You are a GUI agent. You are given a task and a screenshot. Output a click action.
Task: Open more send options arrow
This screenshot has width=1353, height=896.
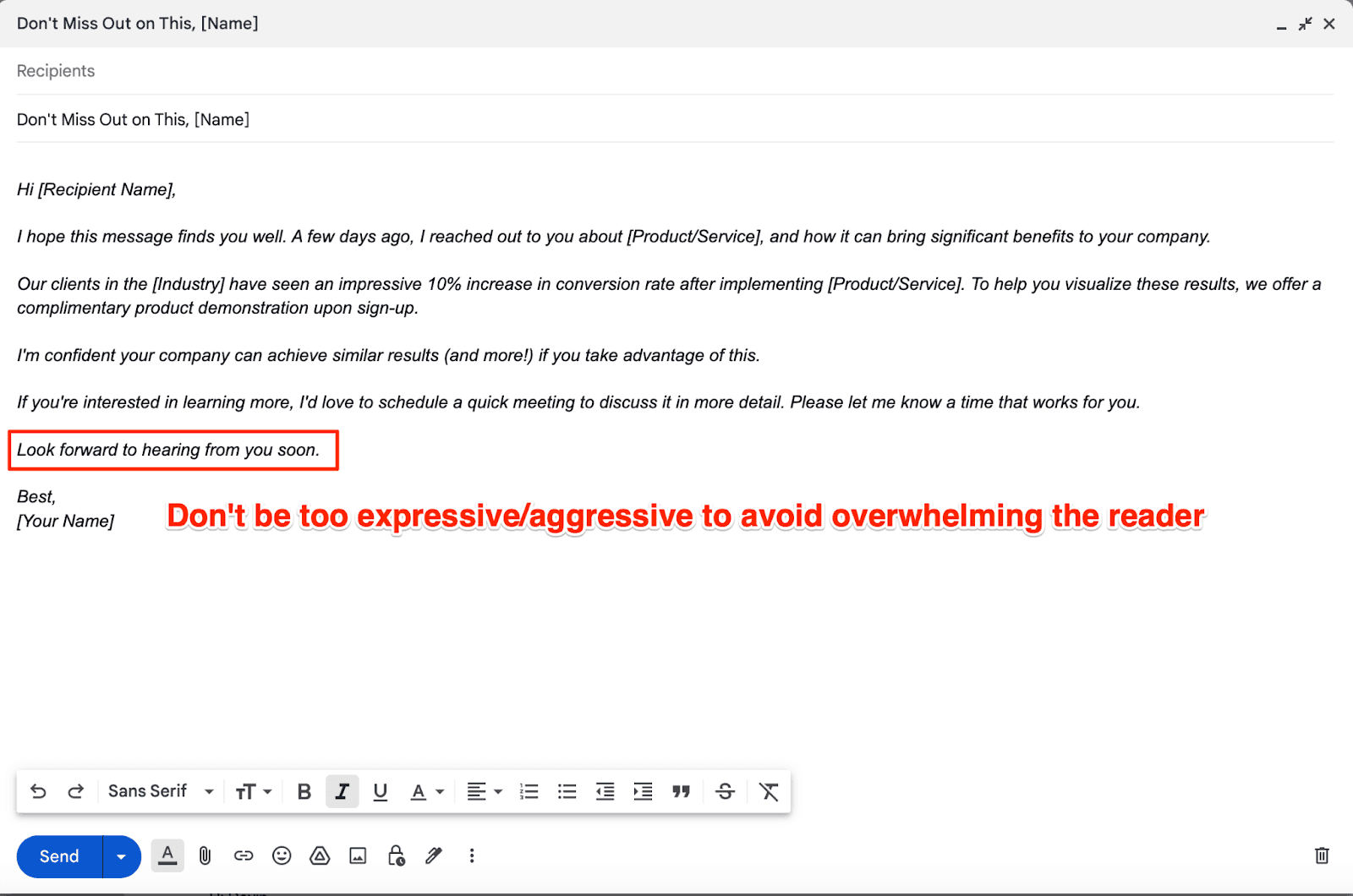click(x=119, y=856)
